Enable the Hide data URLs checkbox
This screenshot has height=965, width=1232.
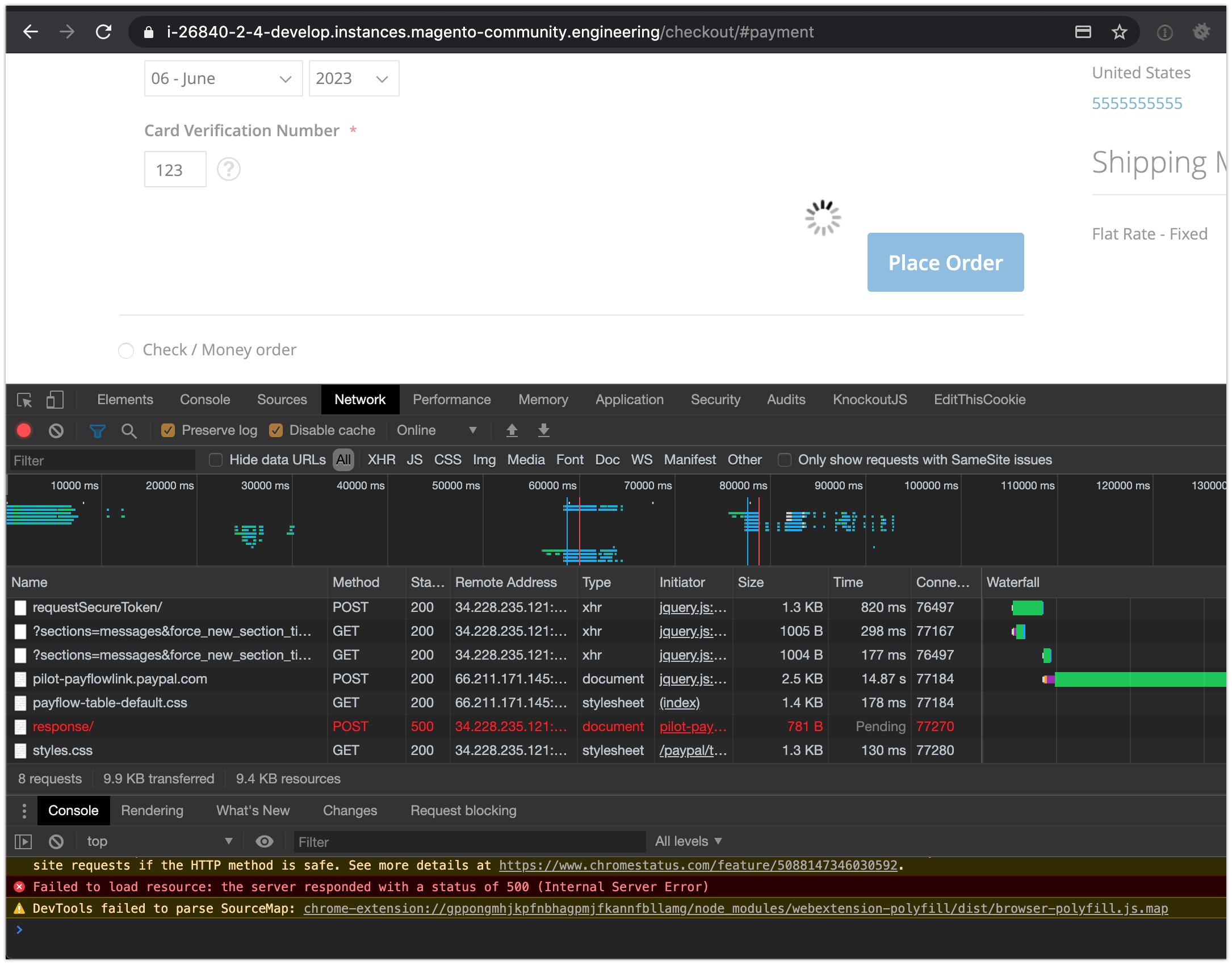[216, 460]
